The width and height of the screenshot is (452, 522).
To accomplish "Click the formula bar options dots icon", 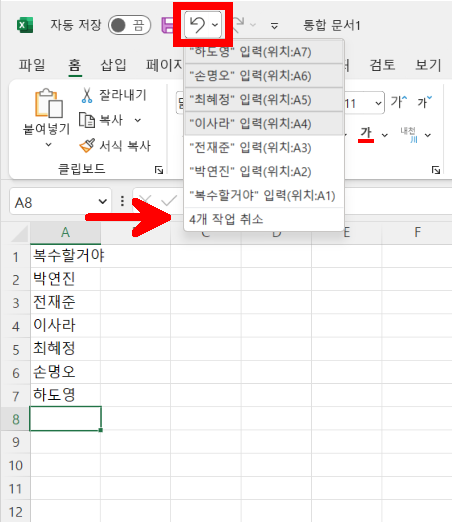I will (x=122, y=201).
